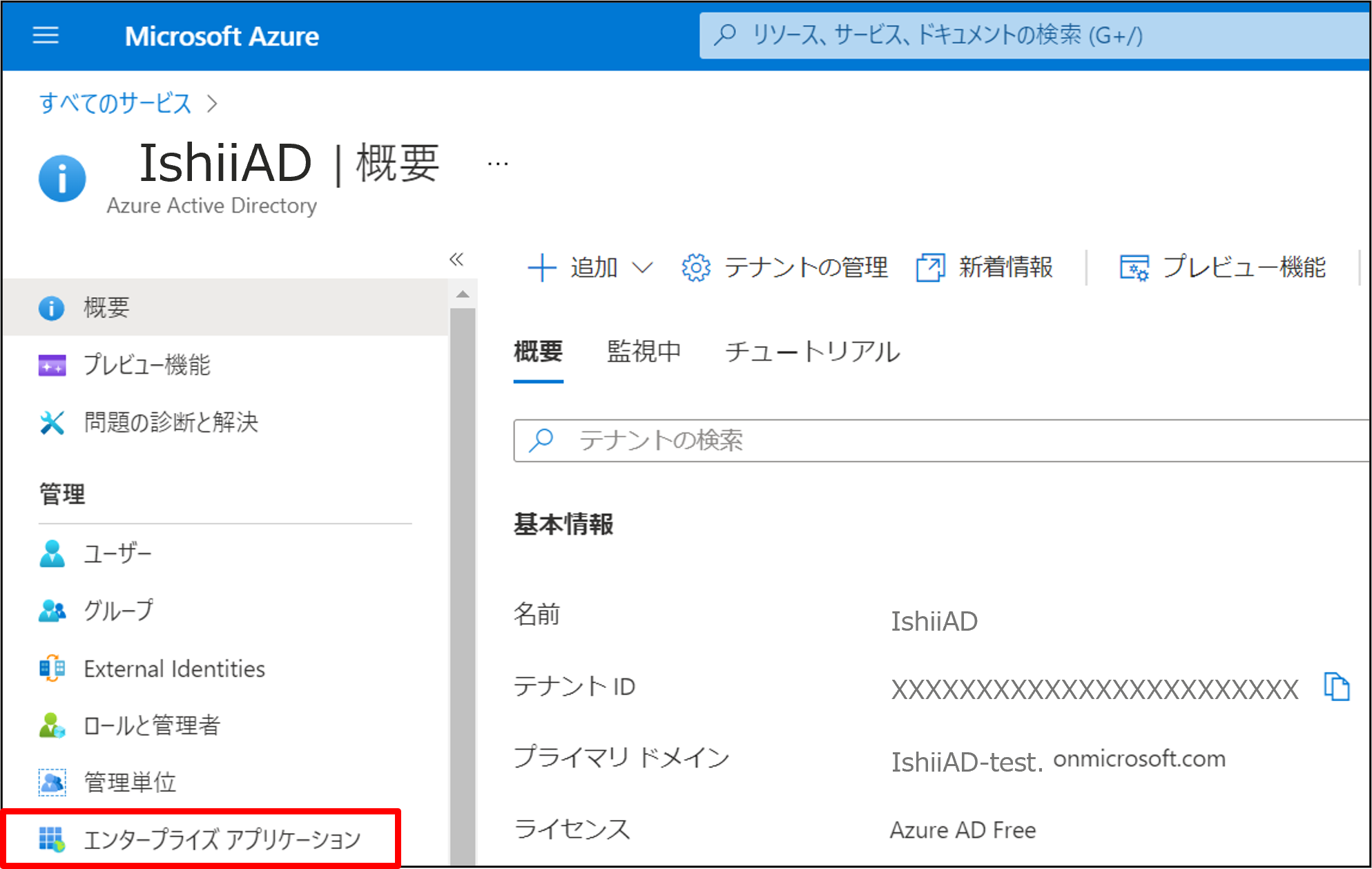
Task: Open 管理単位 sidebar item
Action: pyautogui.click(x=130, y=782)
